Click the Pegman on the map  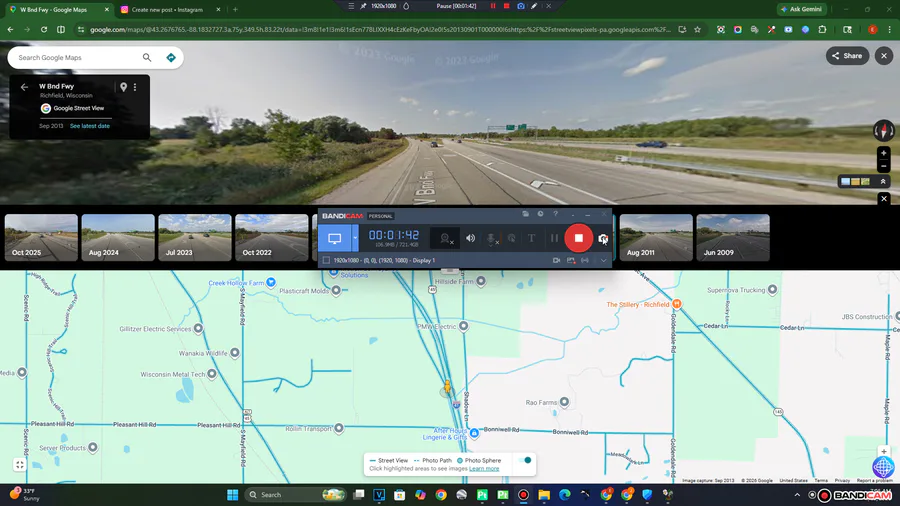click(x=447, y=387)
